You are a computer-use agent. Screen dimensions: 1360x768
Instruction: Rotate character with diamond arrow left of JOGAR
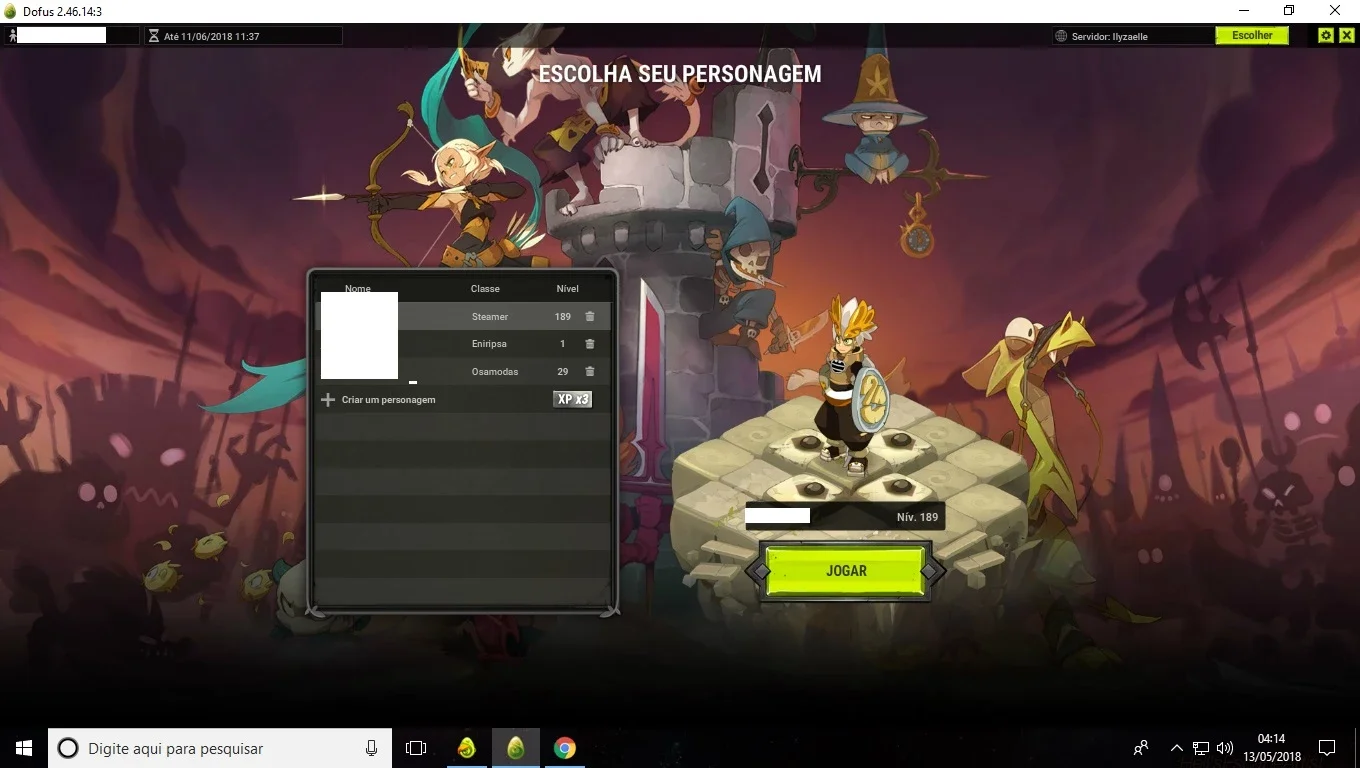[762, 571]
